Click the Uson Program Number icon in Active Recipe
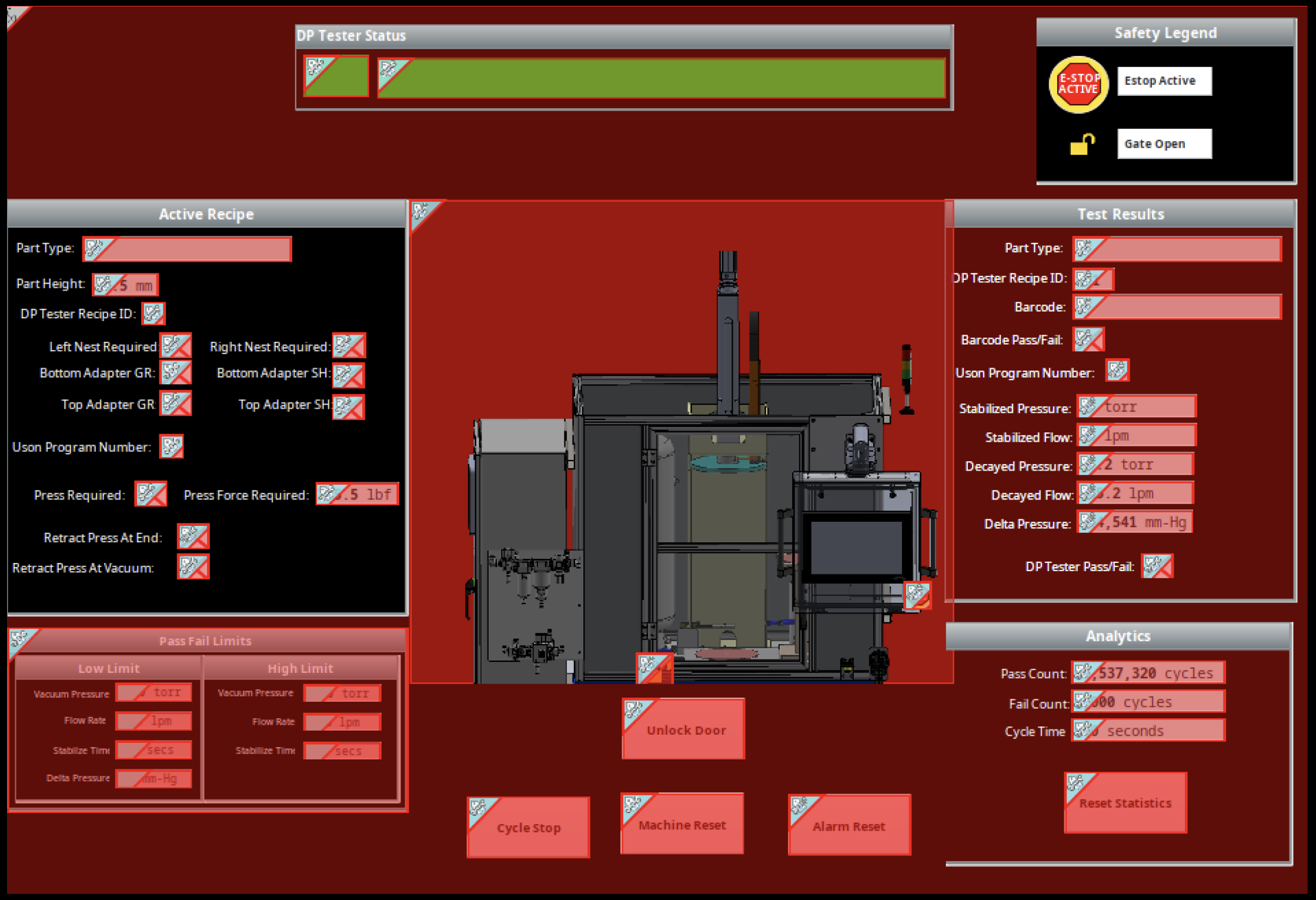Screen dimensions: 1316x900 172,446
